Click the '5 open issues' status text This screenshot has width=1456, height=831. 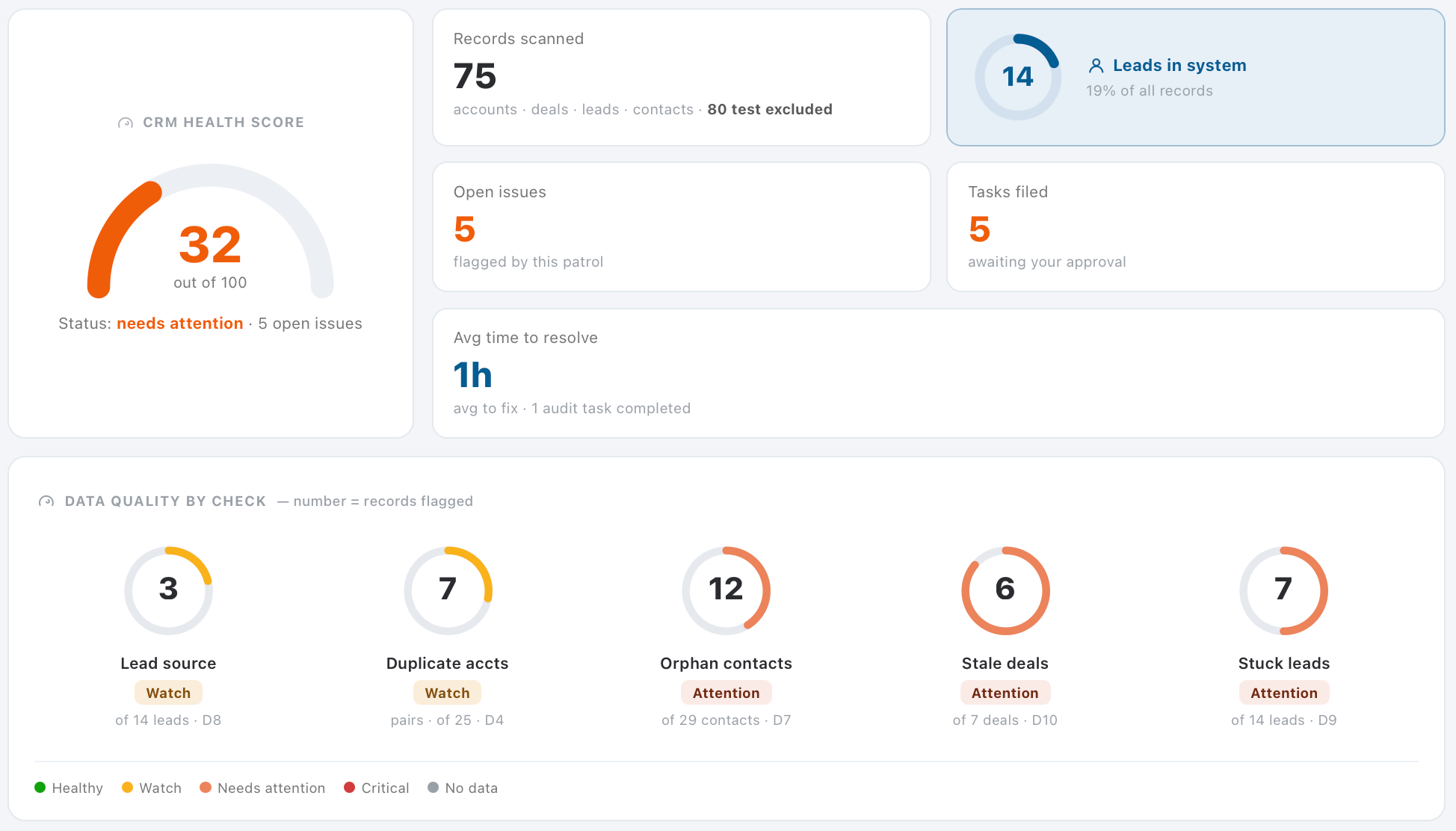[310, 324]
